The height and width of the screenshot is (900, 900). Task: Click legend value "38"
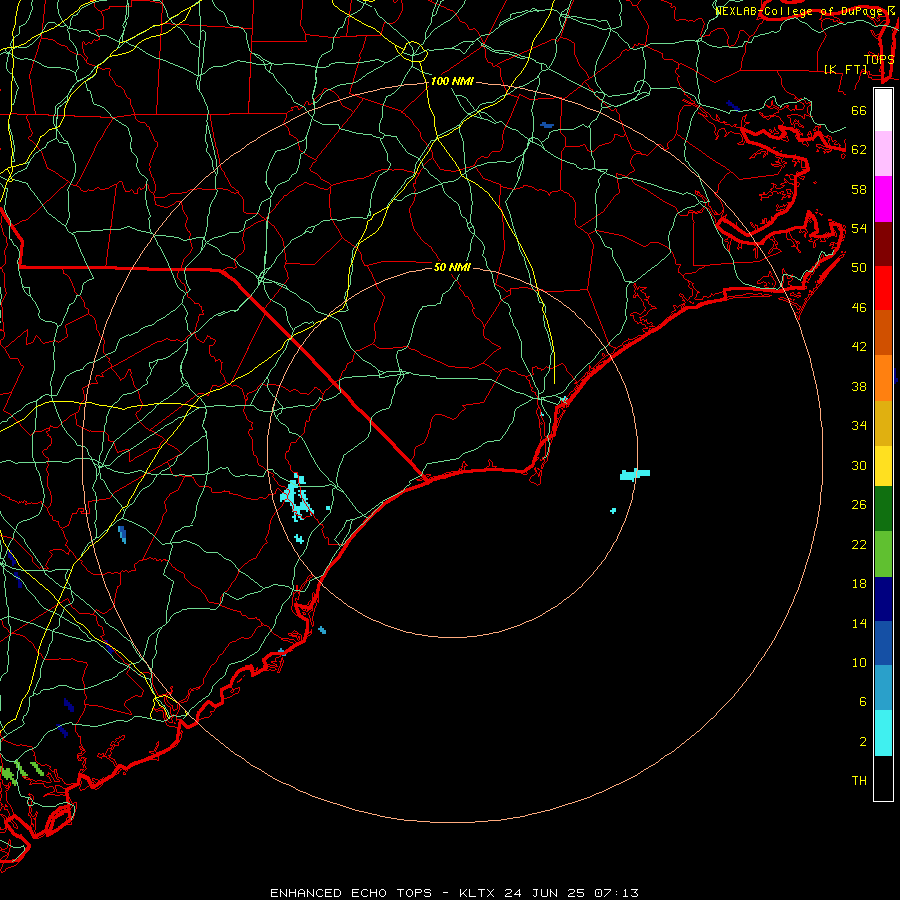[x=859, y=387]
